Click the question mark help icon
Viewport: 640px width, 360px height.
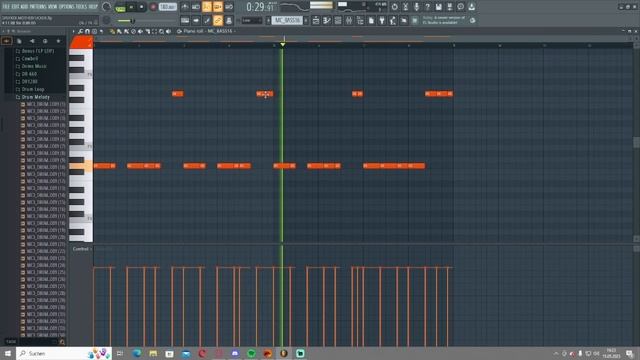[427, 7]
